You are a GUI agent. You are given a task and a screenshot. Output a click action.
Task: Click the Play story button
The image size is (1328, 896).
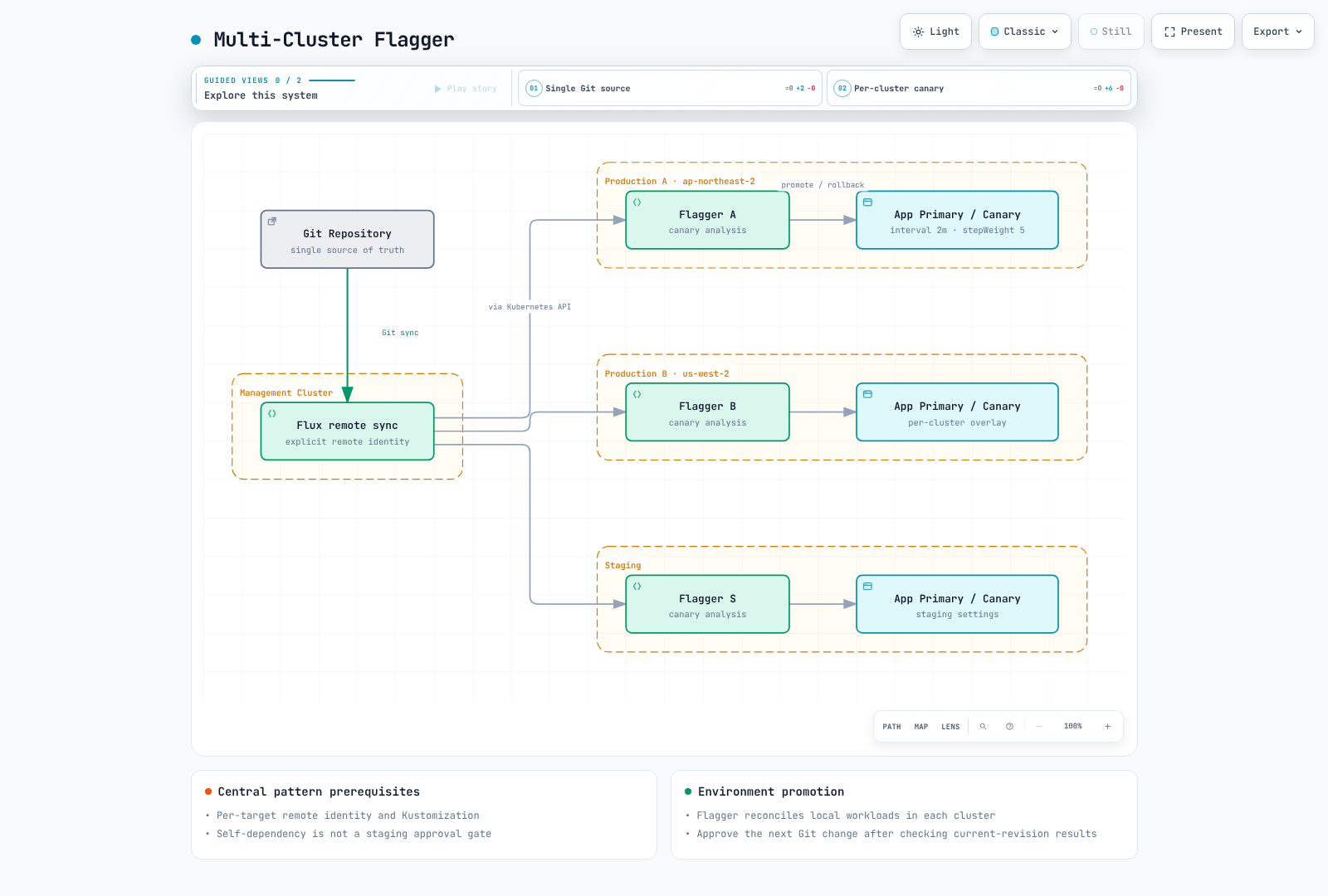point(466,89)
